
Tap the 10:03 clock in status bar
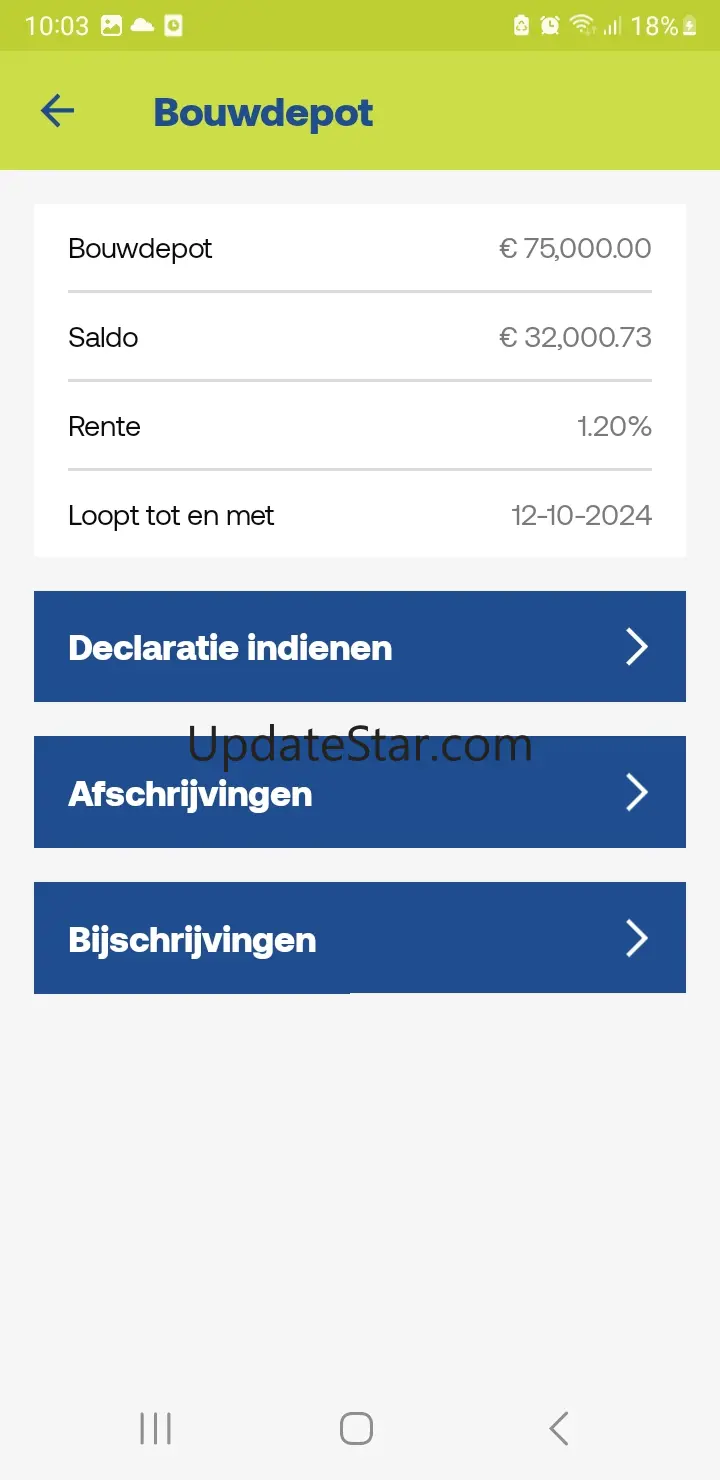[56, 26]
